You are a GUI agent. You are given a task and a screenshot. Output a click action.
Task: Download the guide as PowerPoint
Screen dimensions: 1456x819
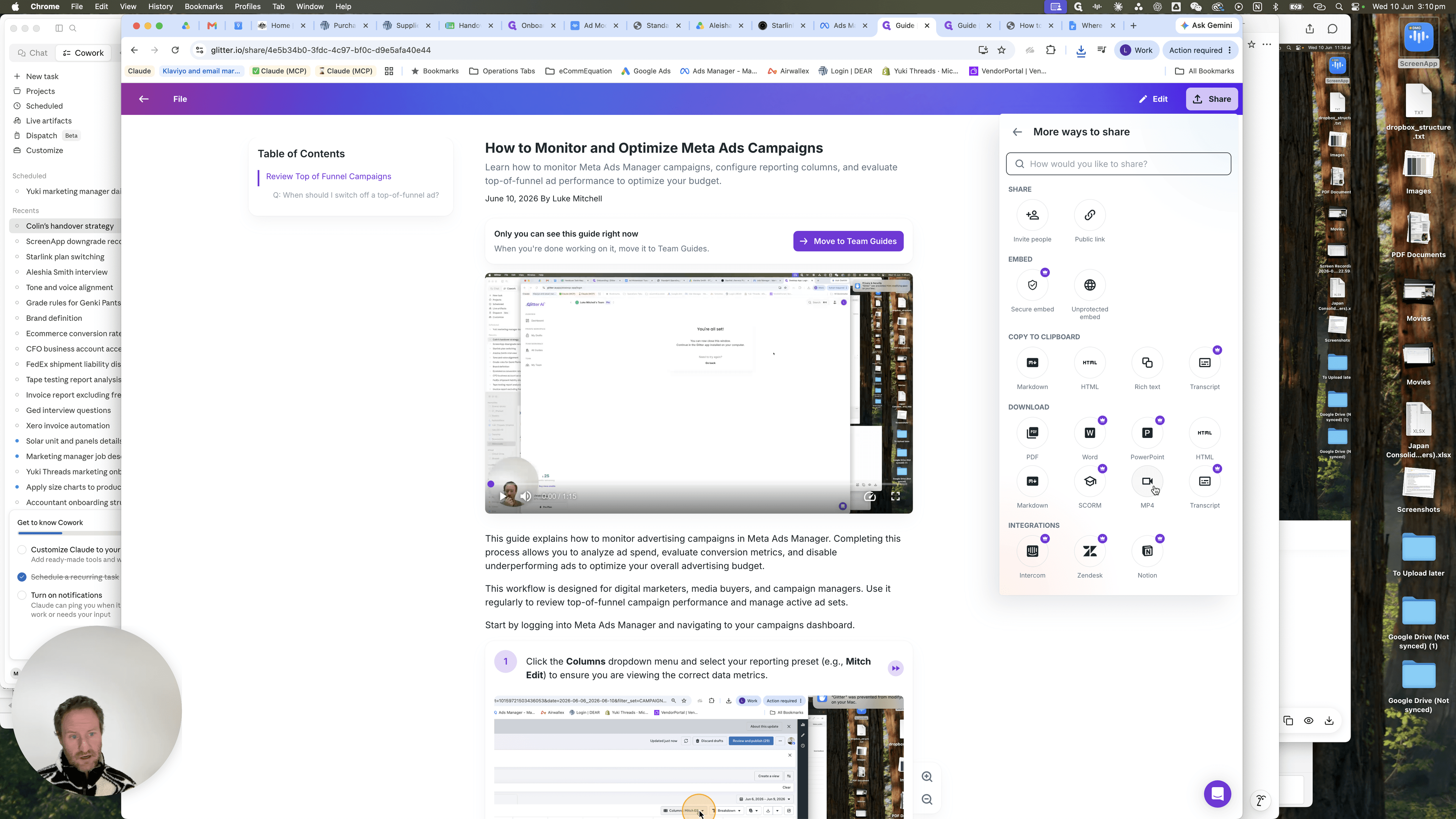1147,433
